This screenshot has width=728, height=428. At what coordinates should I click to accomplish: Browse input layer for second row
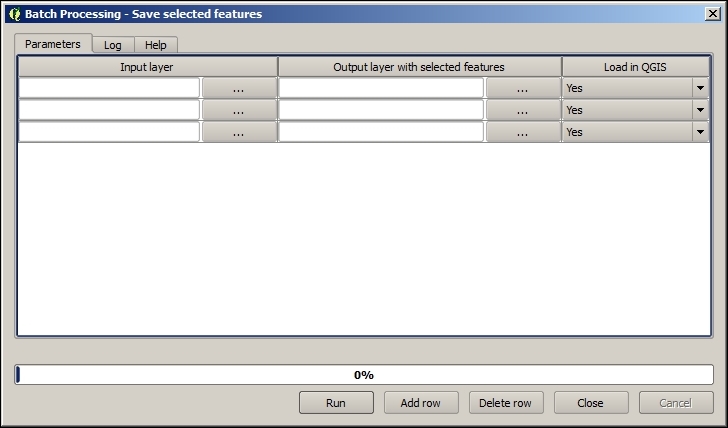[239, 110]
